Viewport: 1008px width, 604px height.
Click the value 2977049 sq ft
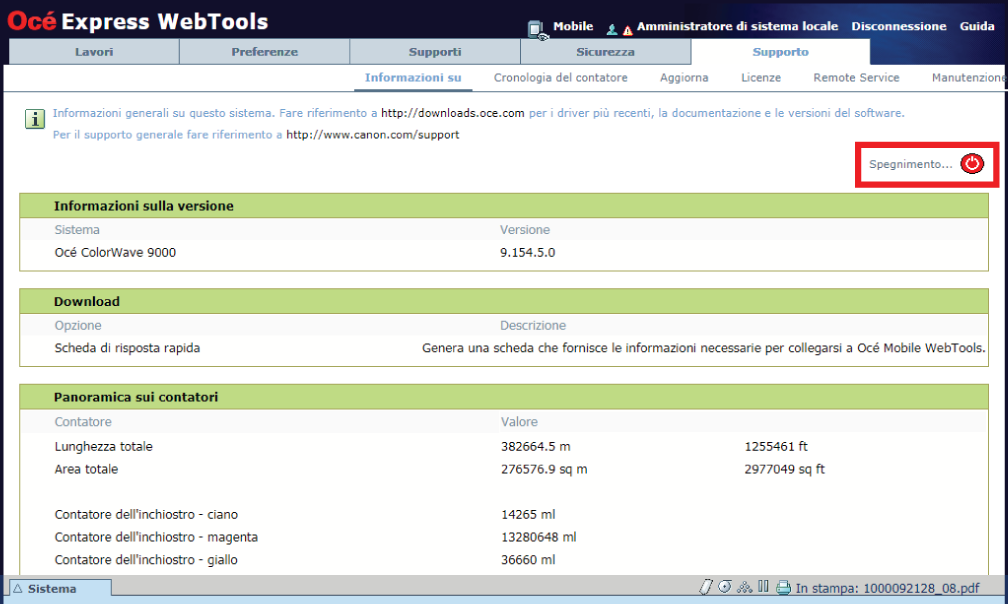coord(784,470)
